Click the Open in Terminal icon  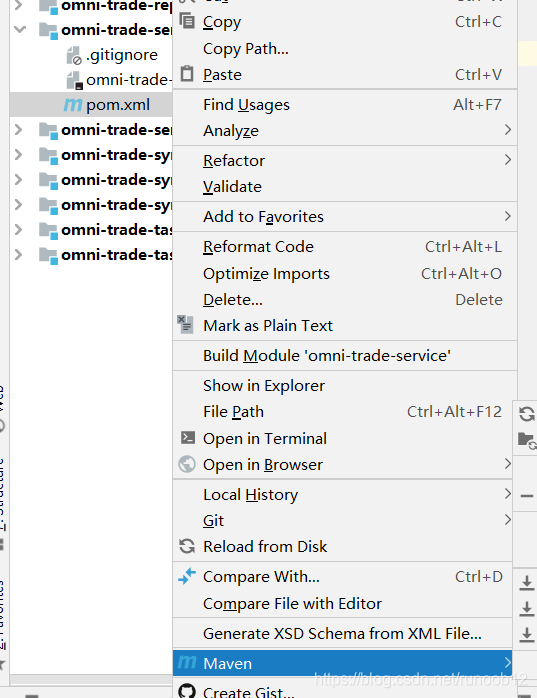point(187,438)
